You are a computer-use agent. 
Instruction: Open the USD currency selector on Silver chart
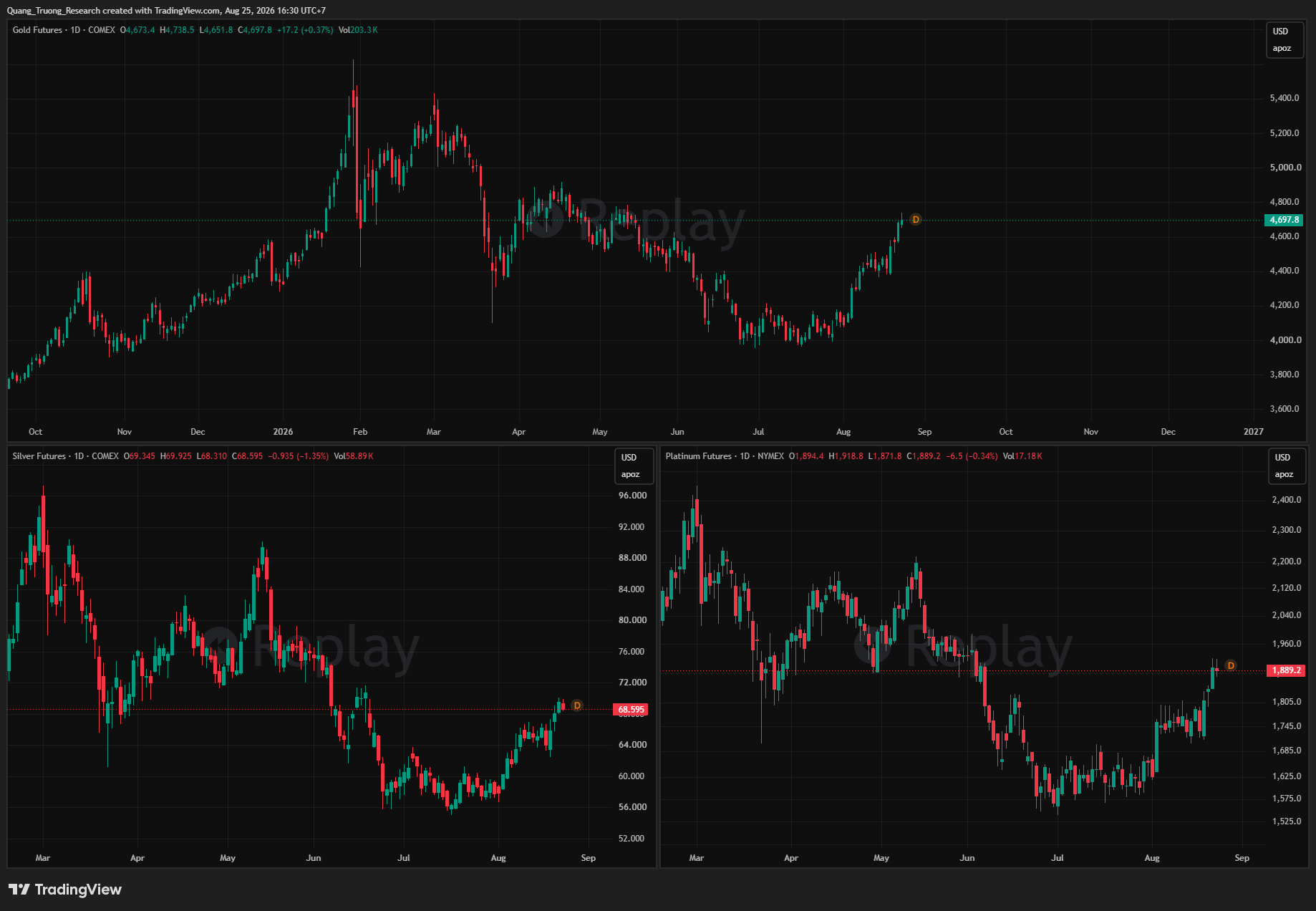pyautogui.click(x=629, y=458)
